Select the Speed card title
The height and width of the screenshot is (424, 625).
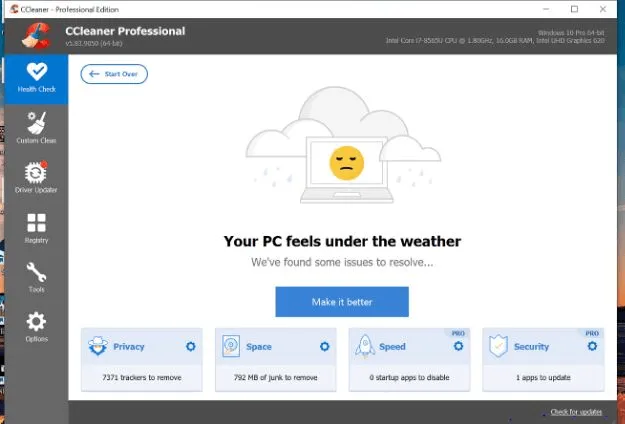coord(392,347)
